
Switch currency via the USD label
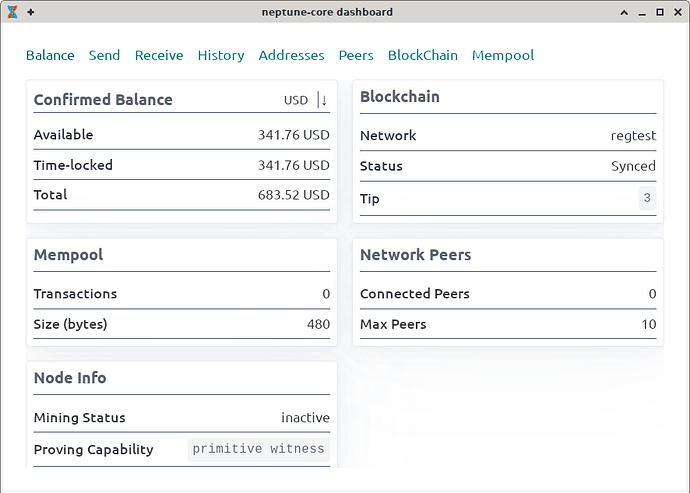pyautogui.click(x=295, y=100)
